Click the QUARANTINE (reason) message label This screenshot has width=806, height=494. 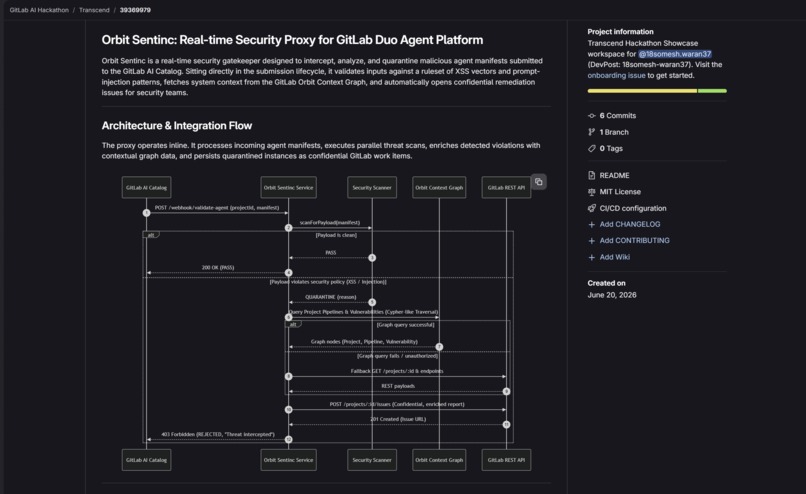[331, 297]
